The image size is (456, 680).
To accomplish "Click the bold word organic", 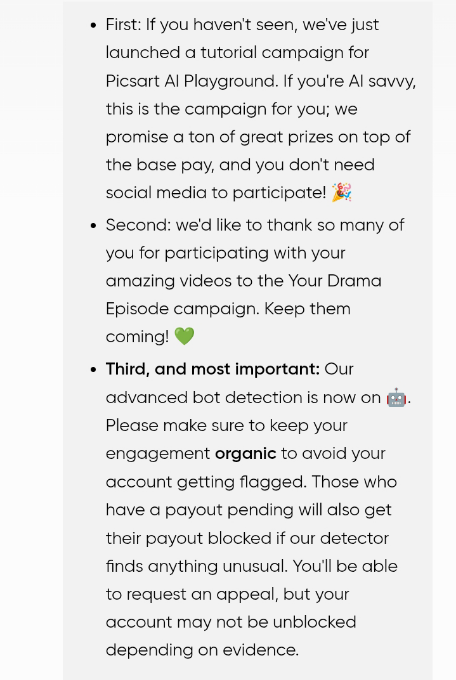I will [x=246, y=454].
